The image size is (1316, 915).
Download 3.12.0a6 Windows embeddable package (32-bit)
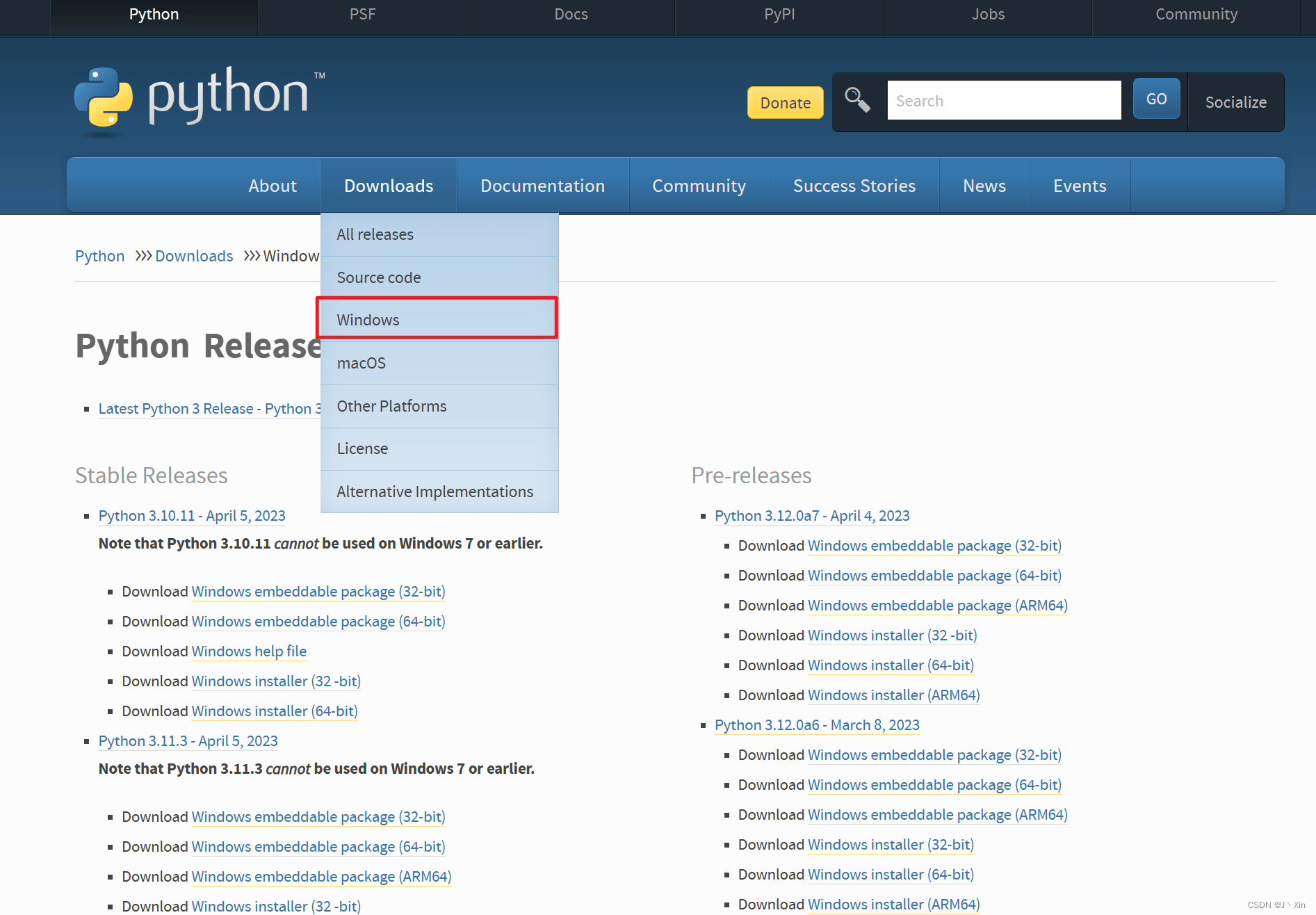pyautogui.click(x=935, y=755)
